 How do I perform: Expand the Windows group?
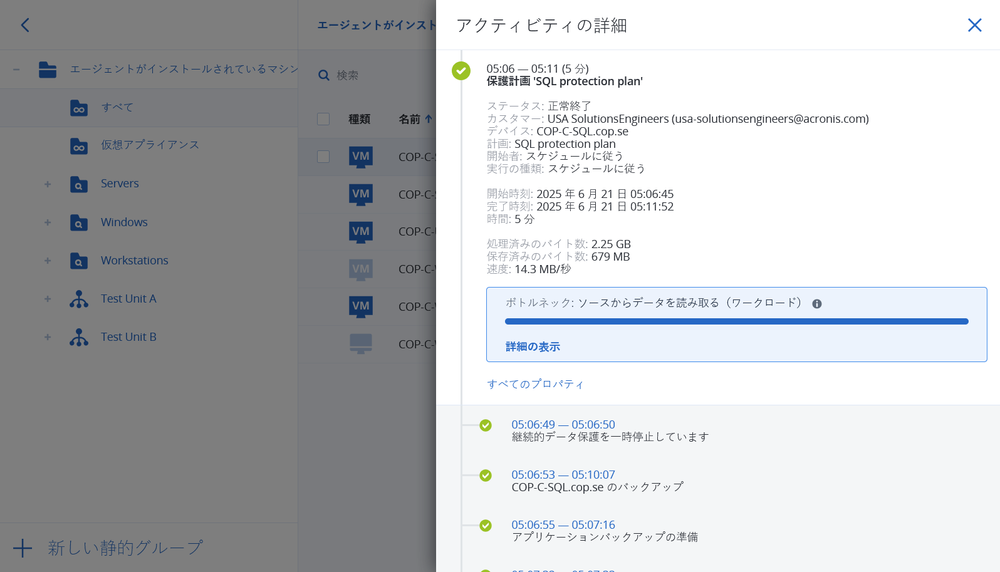(x=47, y=223)
